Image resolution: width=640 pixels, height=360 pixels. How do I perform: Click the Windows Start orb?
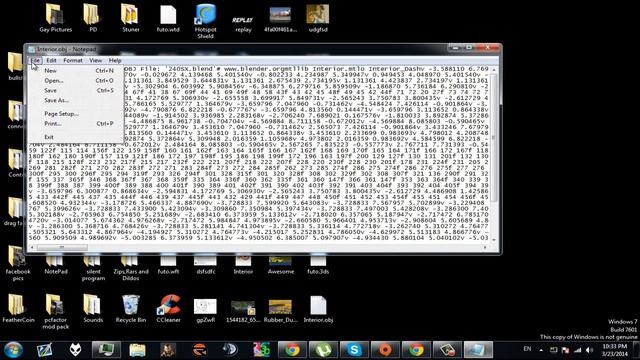13,350
